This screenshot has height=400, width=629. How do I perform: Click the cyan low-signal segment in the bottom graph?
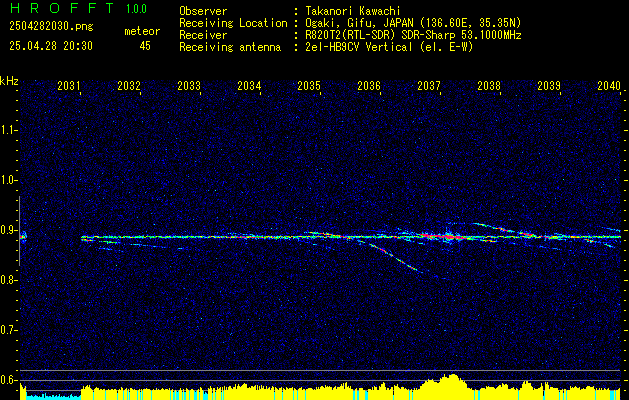coord(53,396)
